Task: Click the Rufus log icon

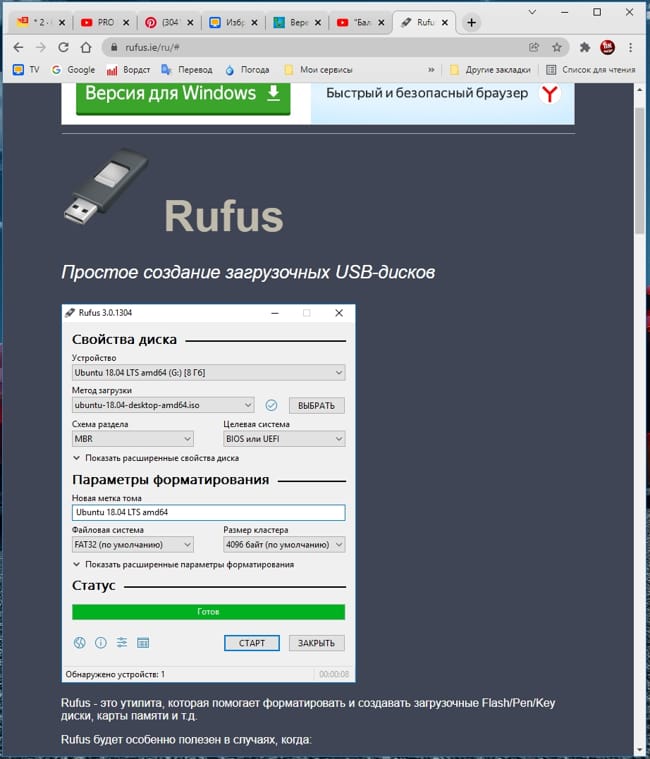Action: point(143,643)
